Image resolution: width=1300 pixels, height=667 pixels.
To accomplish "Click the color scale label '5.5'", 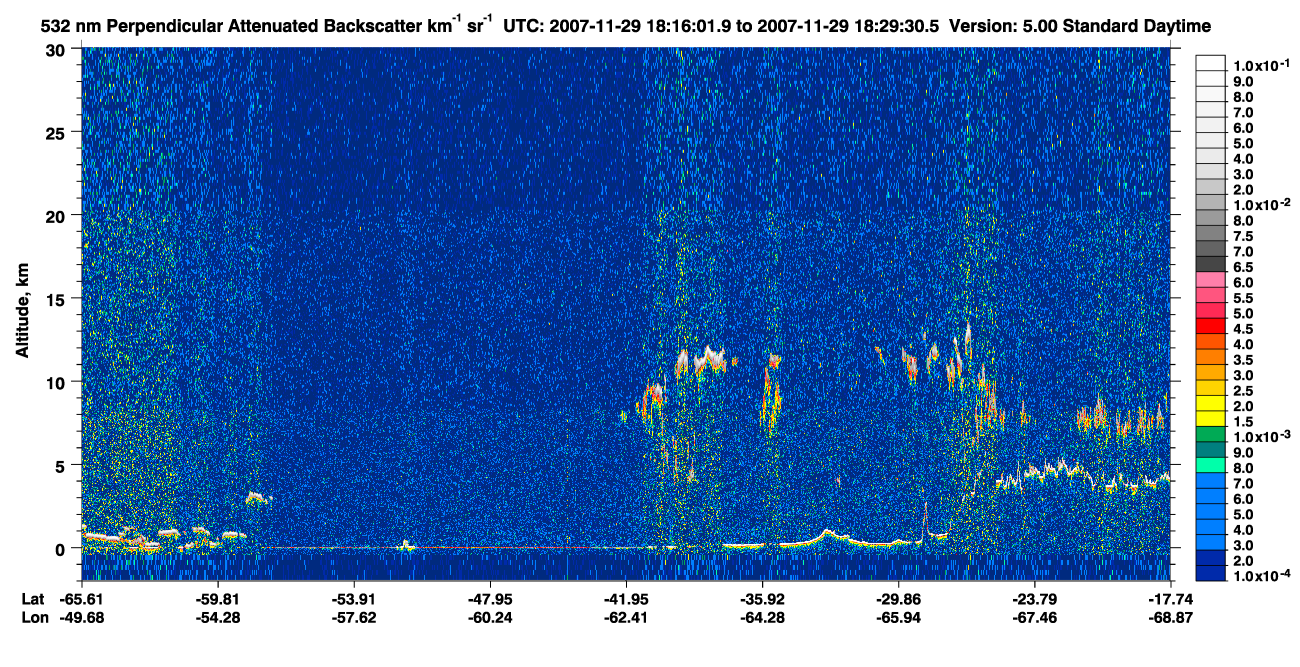I will click(1242, 298).
